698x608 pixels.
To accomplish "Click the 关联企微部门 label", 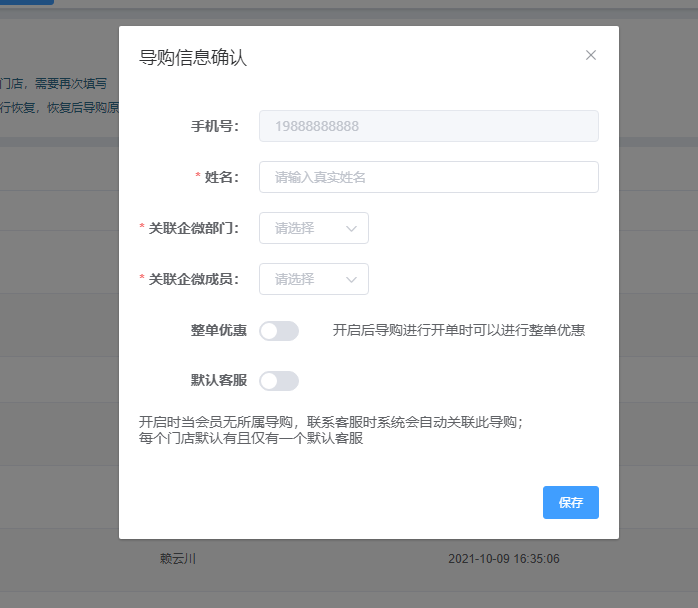I will [194, 228].
